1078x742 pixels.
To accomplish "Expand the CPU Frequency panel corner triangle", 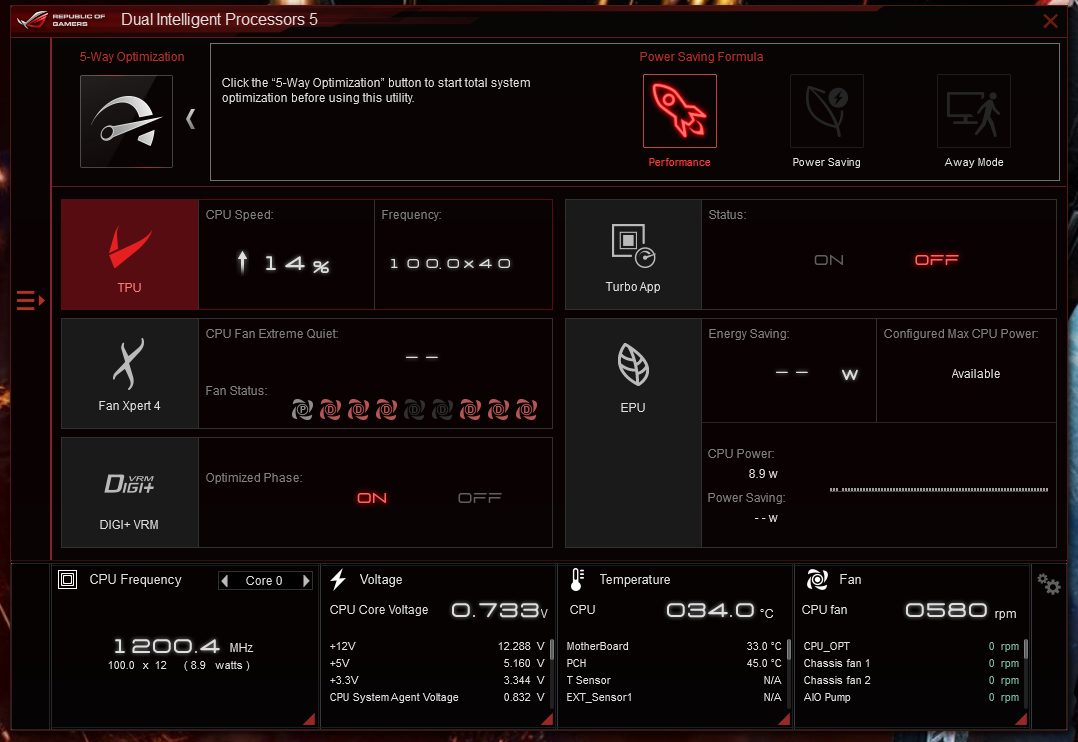I will pos(309,719).
